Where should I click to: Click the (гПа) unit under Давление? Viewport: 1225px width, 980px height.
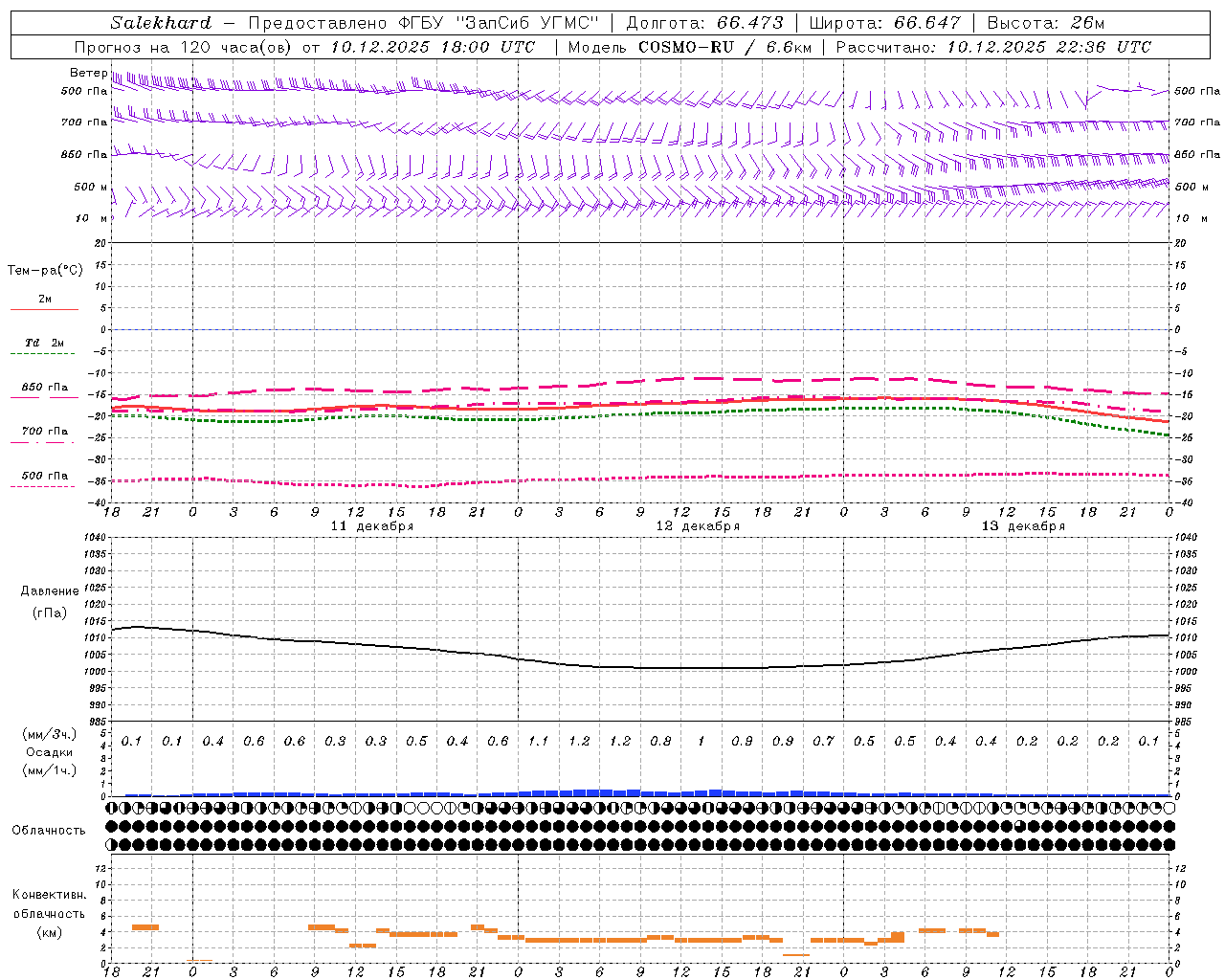(50, 612)
